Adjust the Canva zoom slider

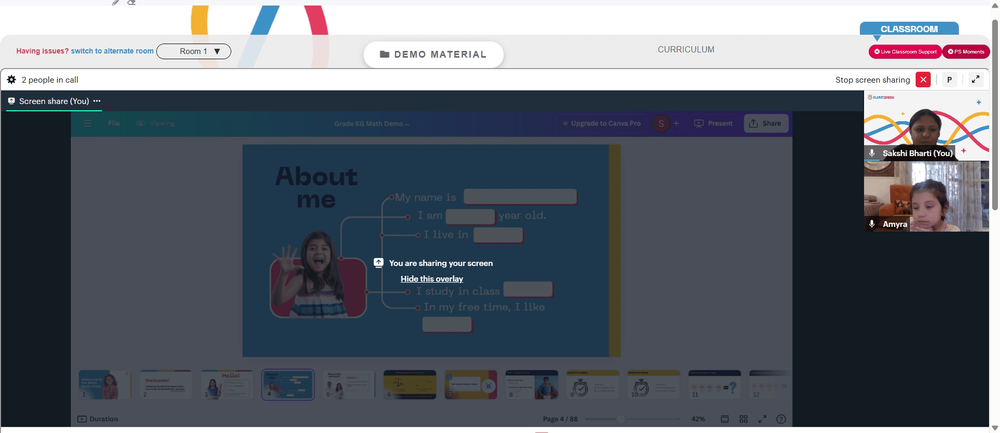[x=620, y=419]
